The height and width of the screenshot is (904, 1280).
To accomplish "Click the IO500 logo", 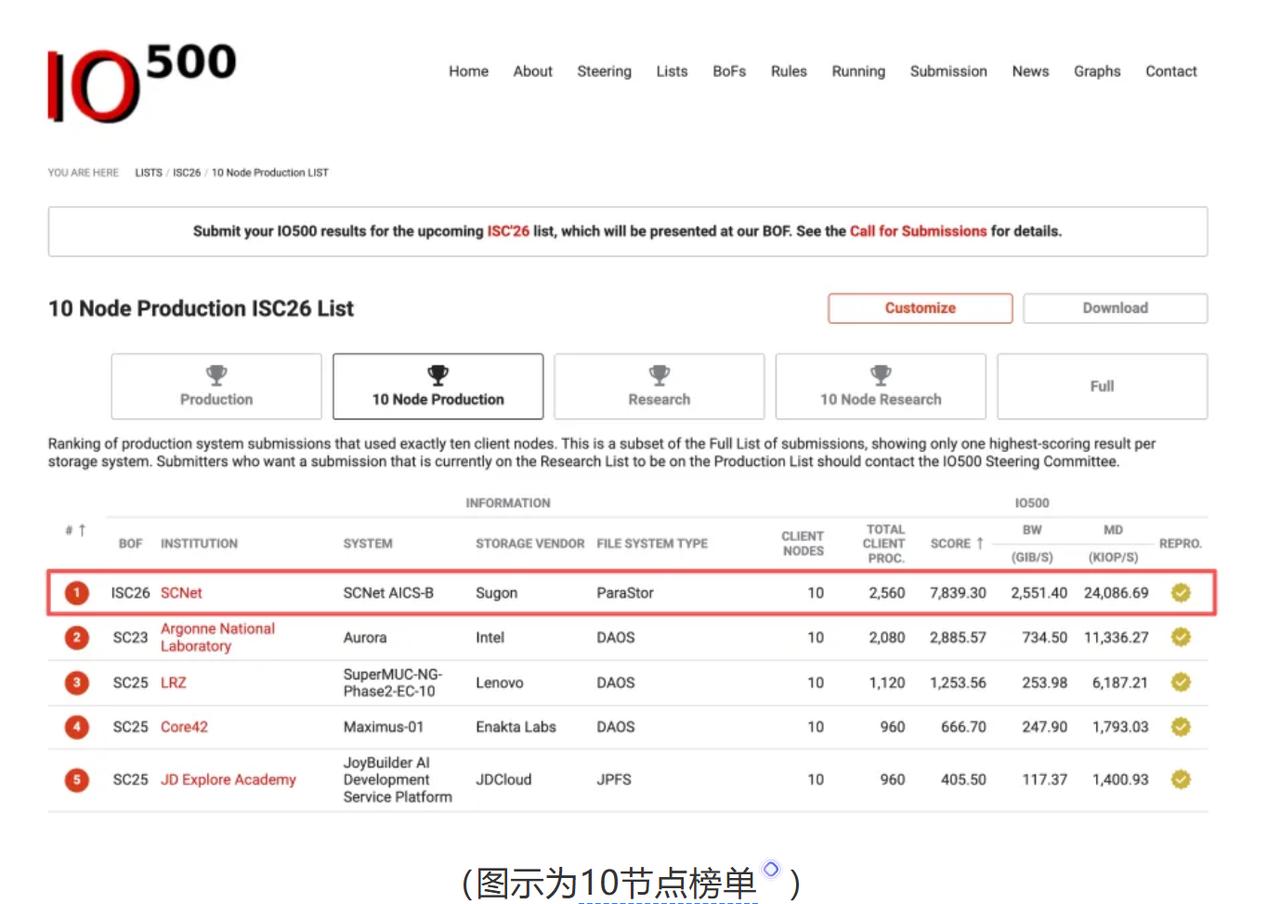I will [141, 83].
